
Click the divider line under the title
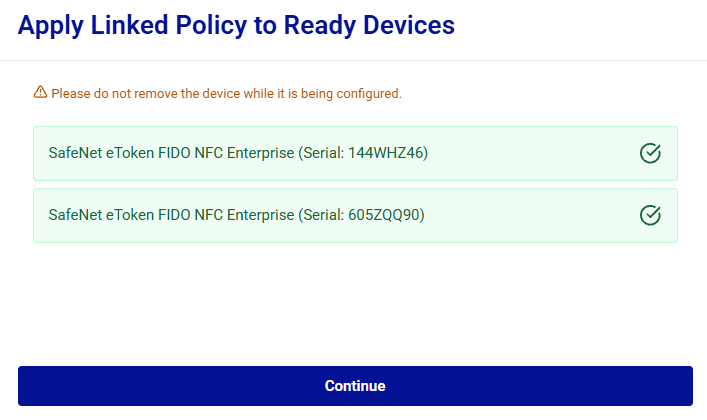pyautogui.click(x=354, y=60)
